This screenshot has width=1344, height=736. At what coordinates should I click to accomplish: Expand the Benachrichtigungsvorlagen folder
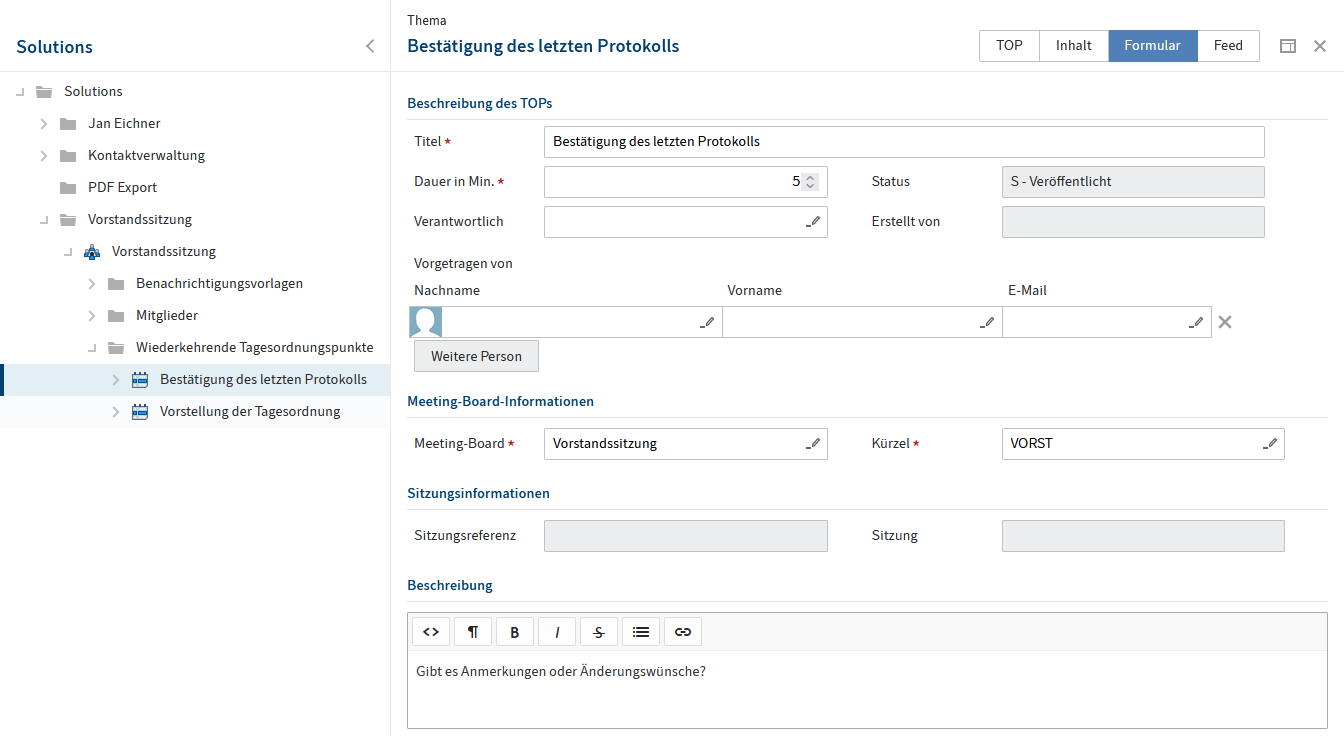tap(92, 284)
